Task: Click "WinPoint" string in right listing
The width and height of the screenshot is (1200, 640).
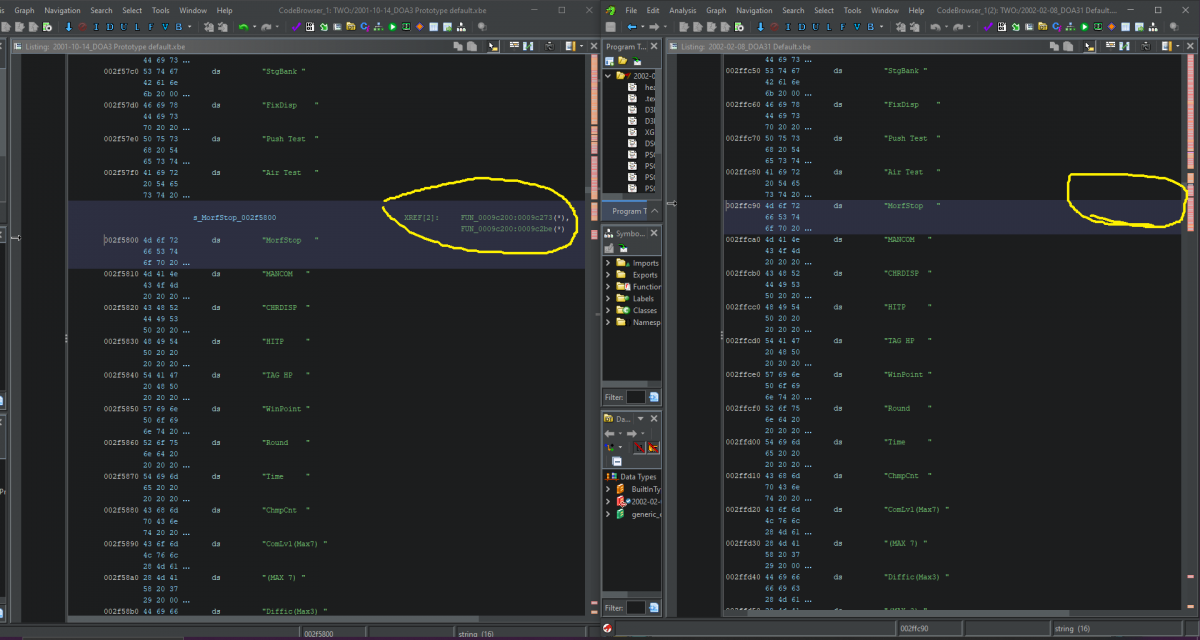Action: 908,375
